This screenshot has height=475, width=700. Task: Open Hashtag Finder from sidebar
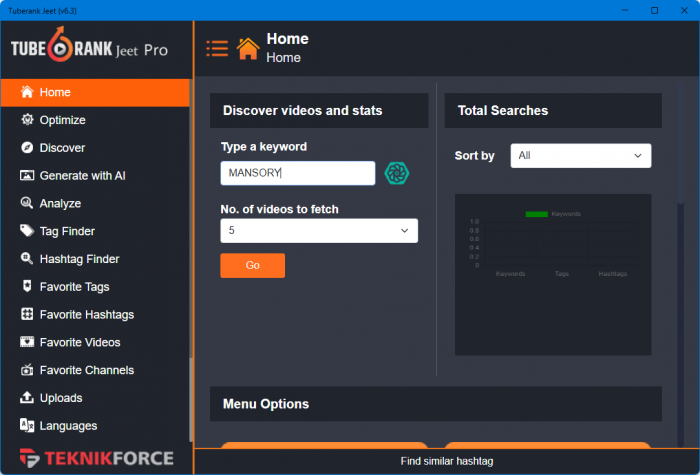79,259
